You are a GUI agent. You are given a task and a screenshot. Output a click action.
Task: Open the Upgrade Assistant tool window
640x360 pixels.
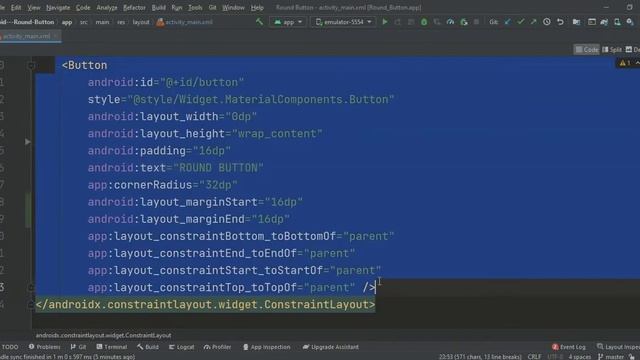click(x=331, y=347)
